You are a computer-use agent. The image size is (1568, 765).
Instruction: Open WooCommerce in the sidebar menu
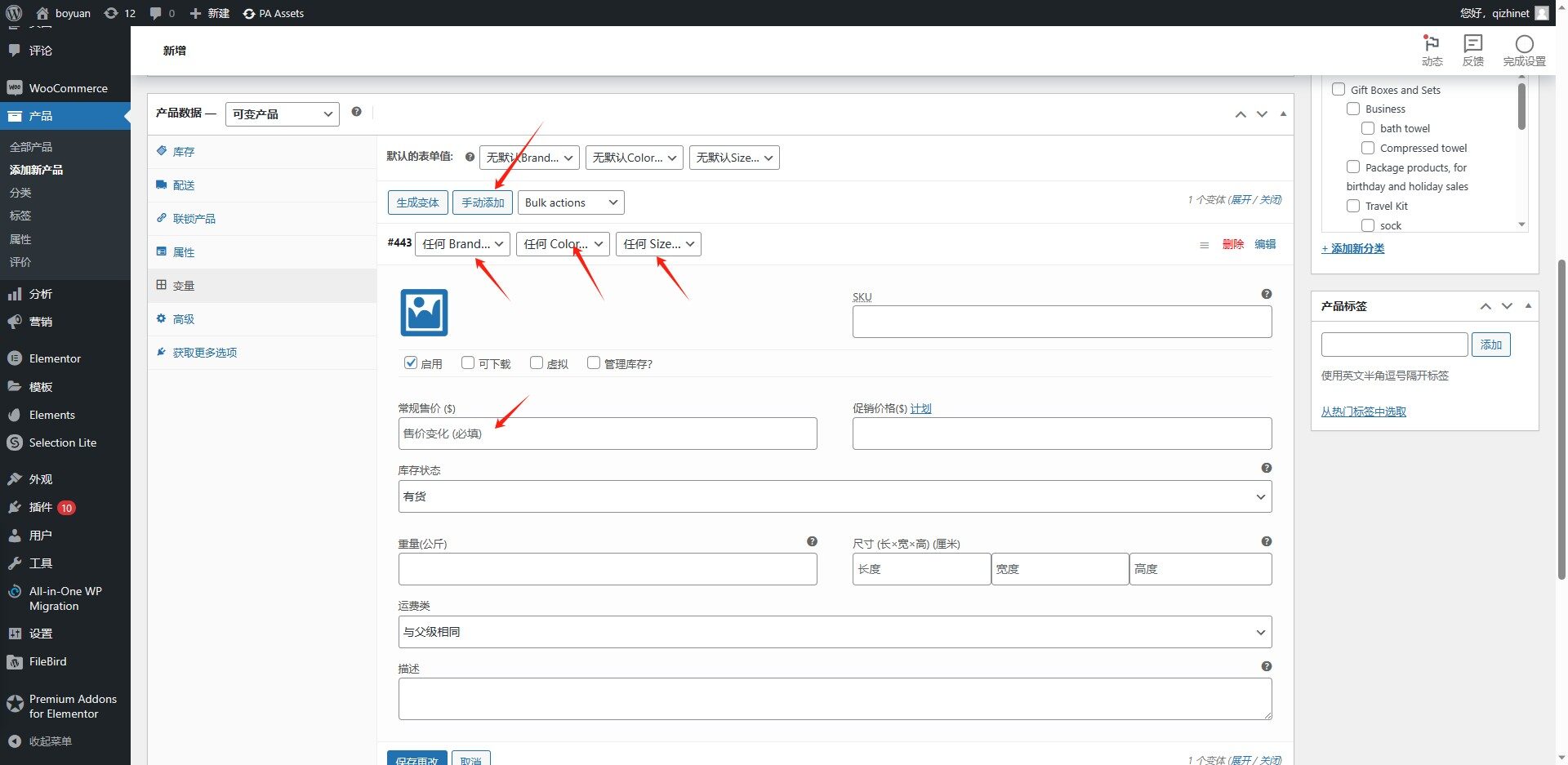coord(68,88)
